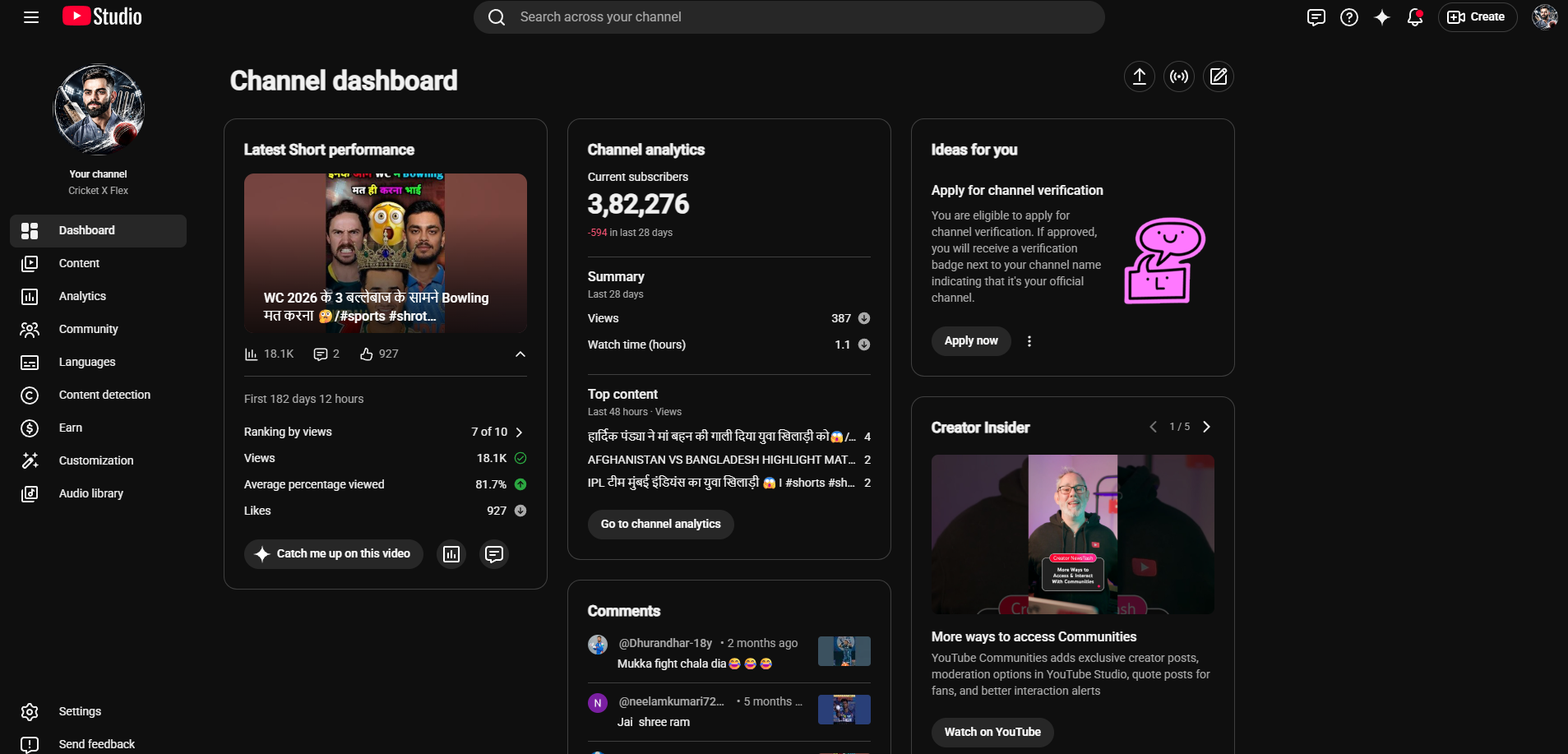The width and height of the screenshot is (1568, 754).
Task: Open video comments icon beside Catch me up
Action: tap(494, 554)
